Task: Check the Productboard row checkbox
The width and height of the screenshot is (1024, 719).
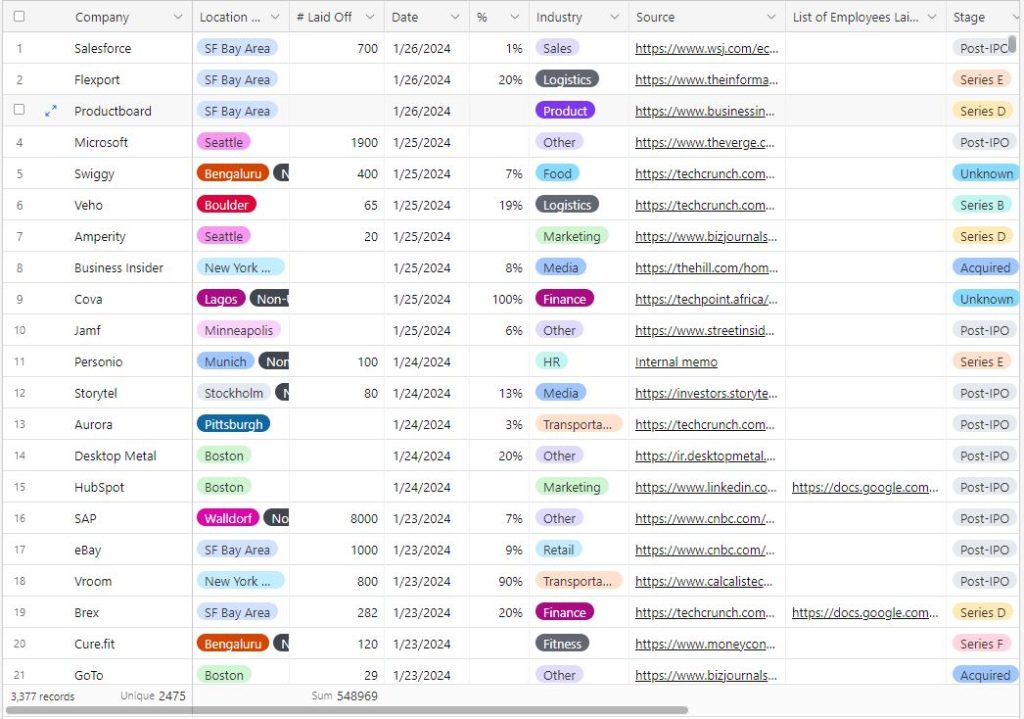Action: coord(19,111)
